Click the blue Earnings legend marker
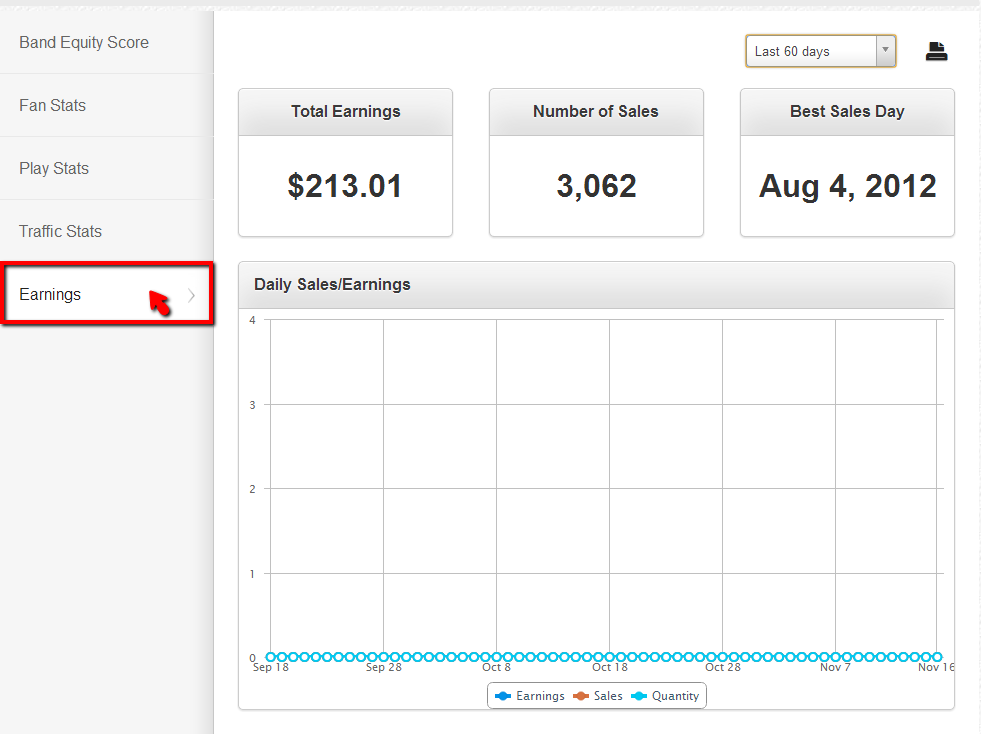 [503, 696]
